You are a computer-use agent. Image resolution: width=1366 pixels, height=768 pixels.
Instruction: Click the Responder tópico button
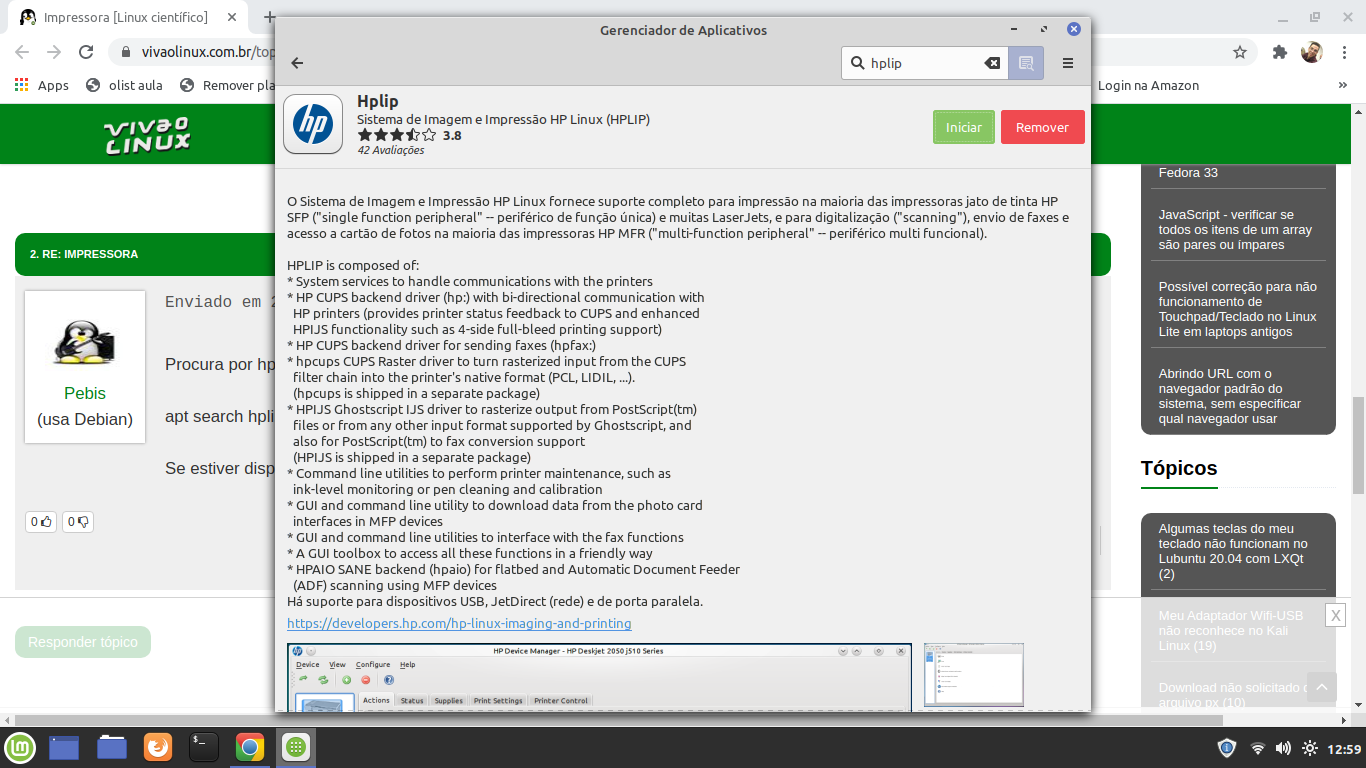tap(83, 642)
